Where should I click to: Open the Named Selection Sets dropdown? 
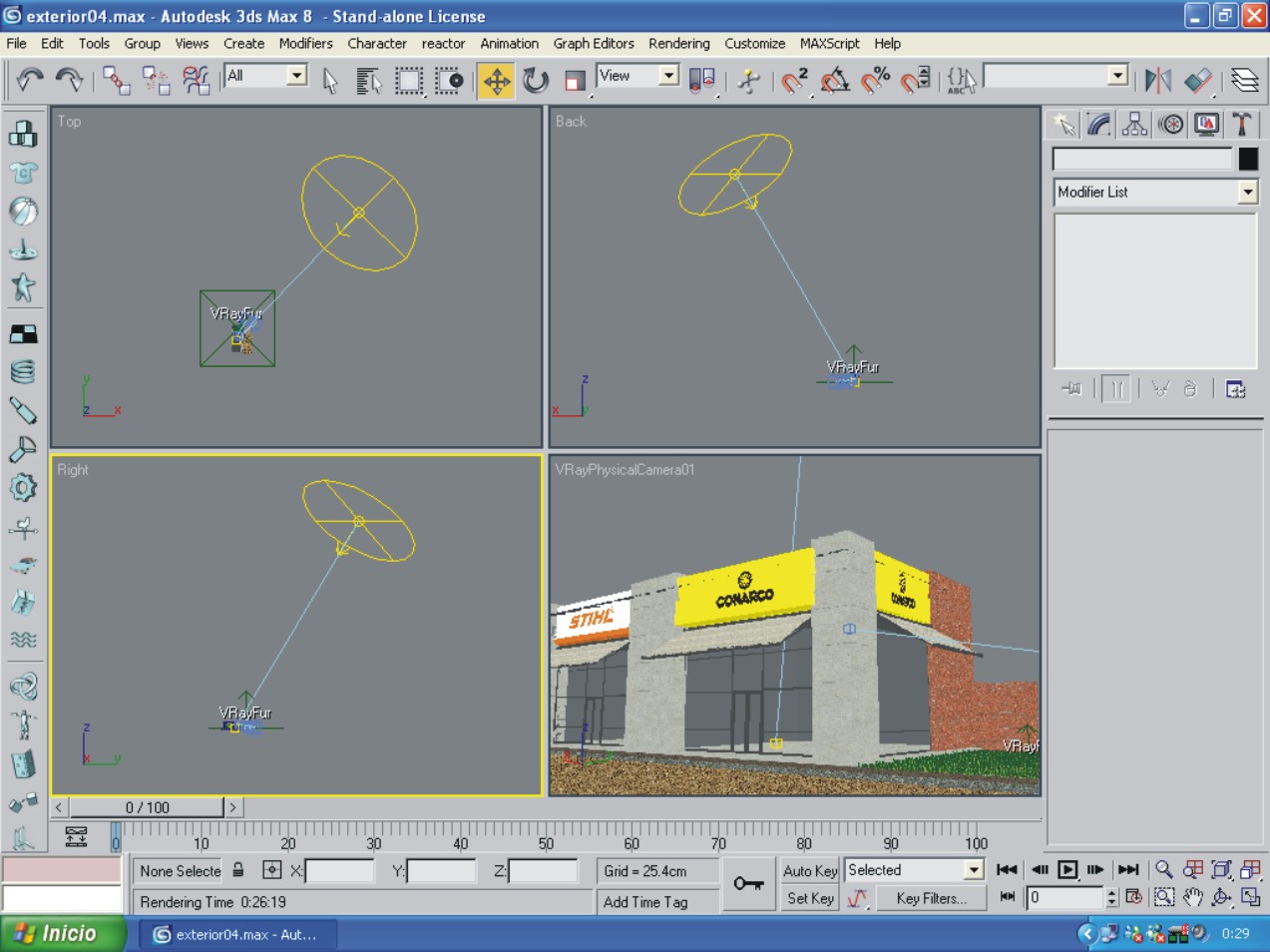[x=1118, y=76]
